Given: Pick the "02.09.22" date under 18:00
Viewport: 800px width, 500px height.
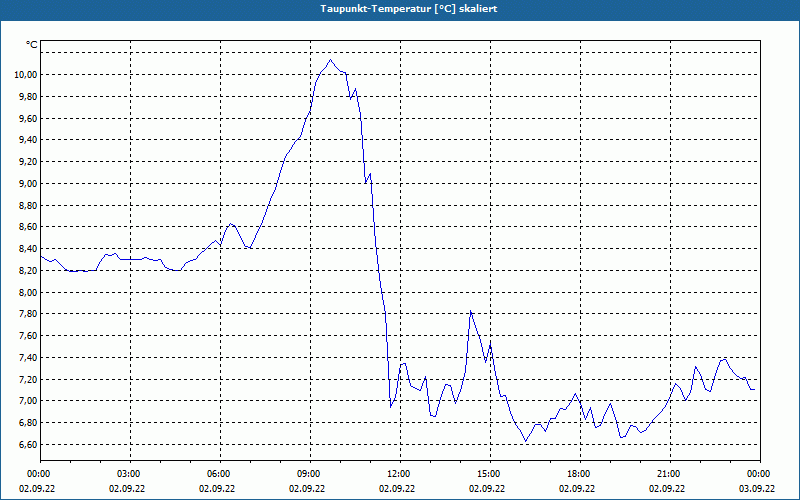Looking at the screenshot, I should coord(577,489).
